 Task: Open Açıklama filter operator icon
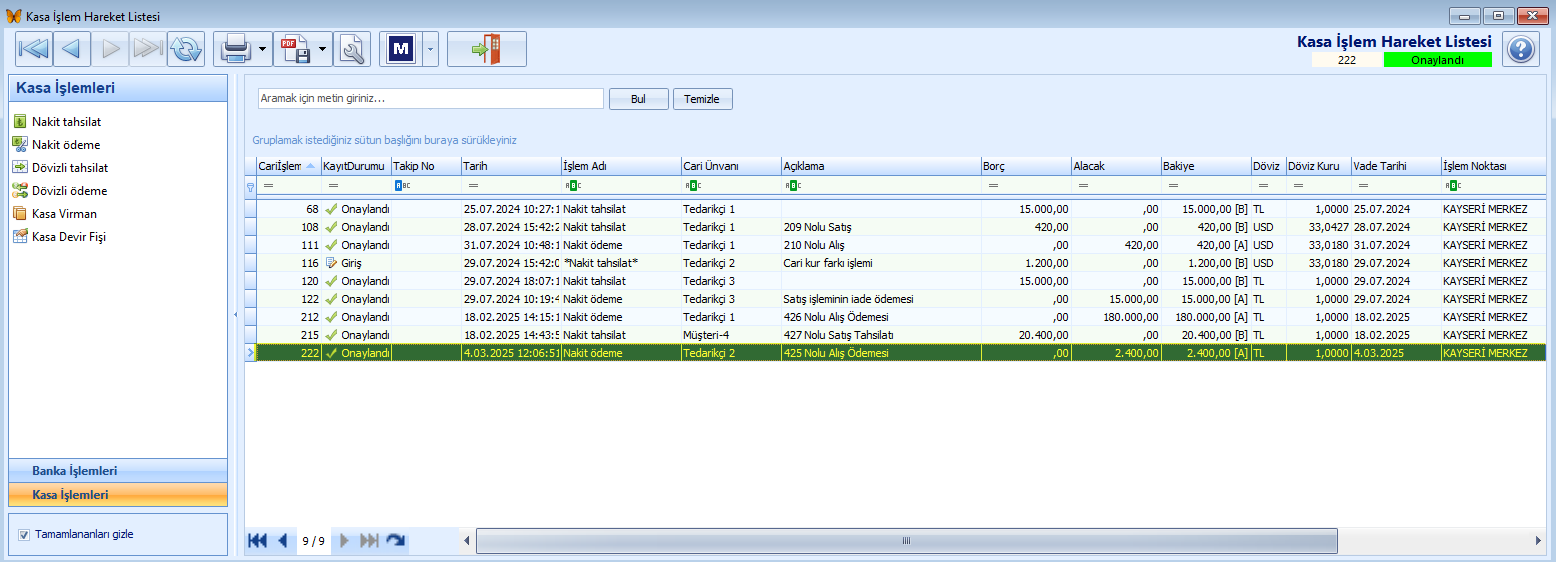[x=792, y=186]
